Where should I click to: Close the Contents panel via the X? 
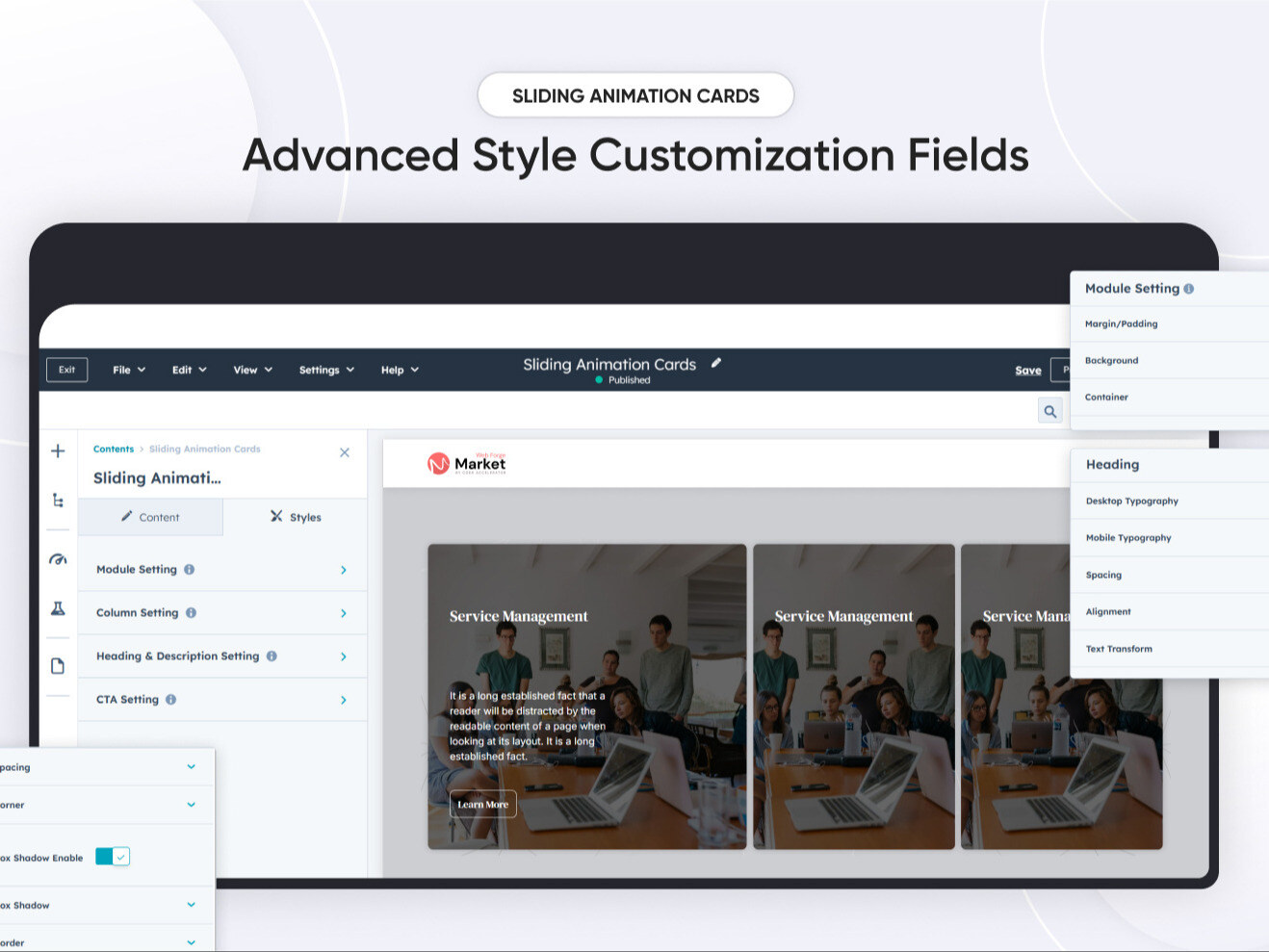pyautogui.click(x=344, y=451)
